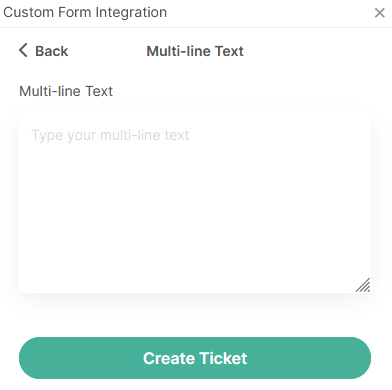Click the diagonal-lines resize handle
392x390 pixels.
[x=363, y=285]
